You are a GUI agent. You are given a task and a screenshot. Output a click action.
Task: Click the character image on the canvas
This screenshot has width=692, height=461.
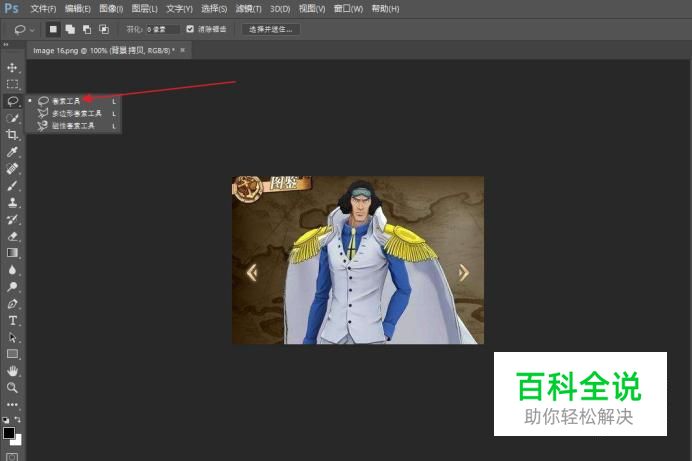point(358,260)
